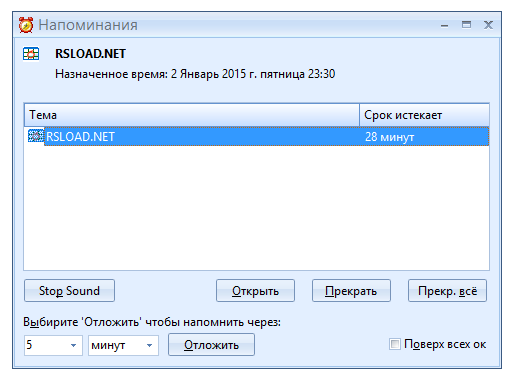Close the Напоминания window

click(488, 25)
